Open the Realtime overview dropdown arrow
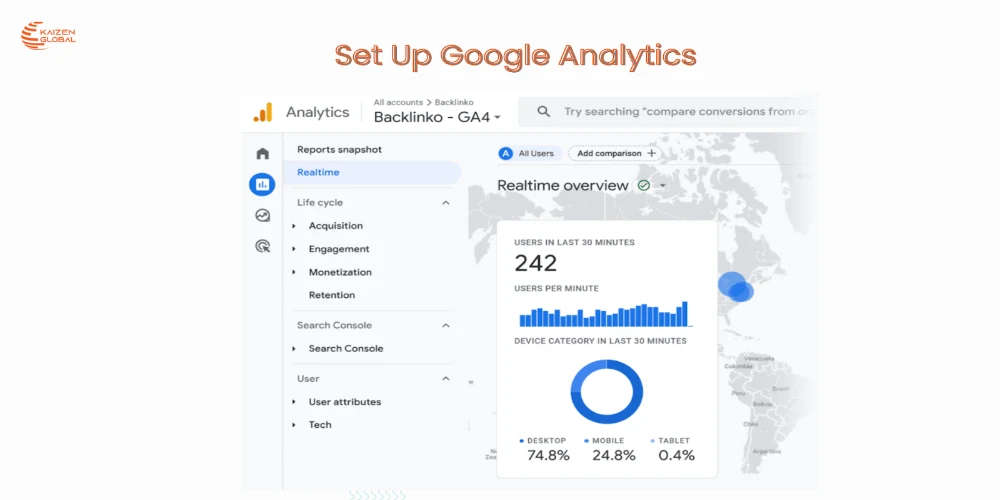 coord(663,186)
